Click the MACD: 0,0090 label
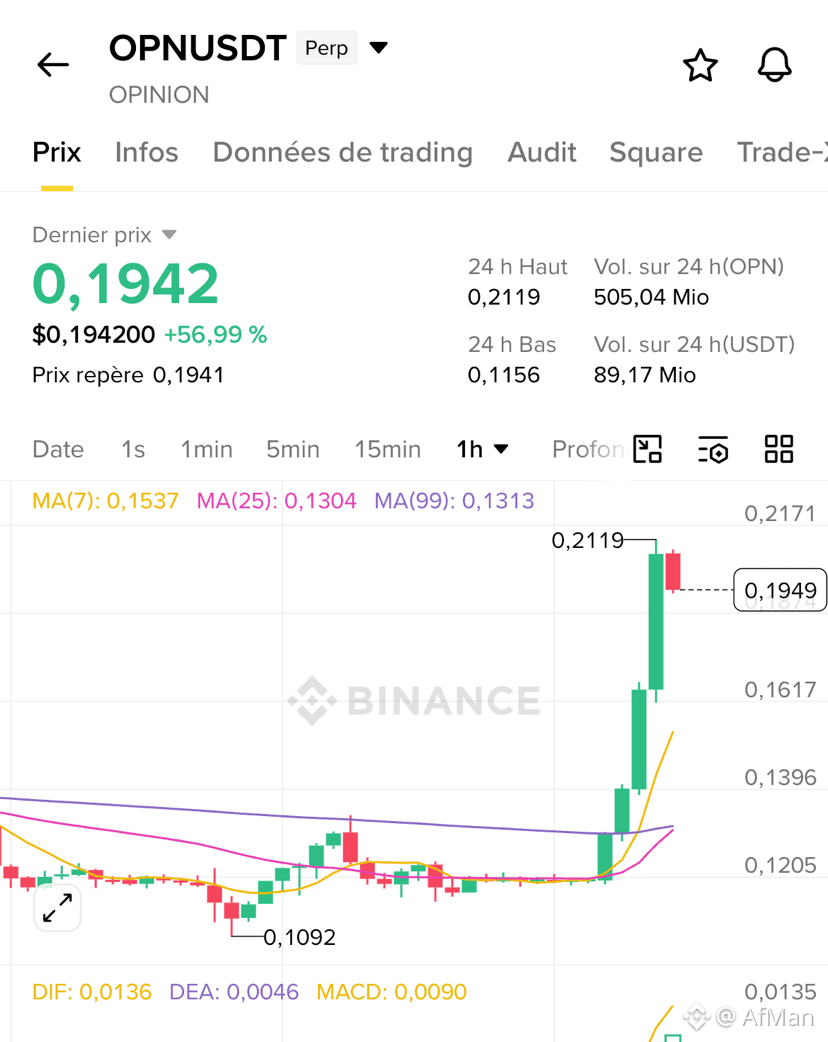 tap(391, 991)
